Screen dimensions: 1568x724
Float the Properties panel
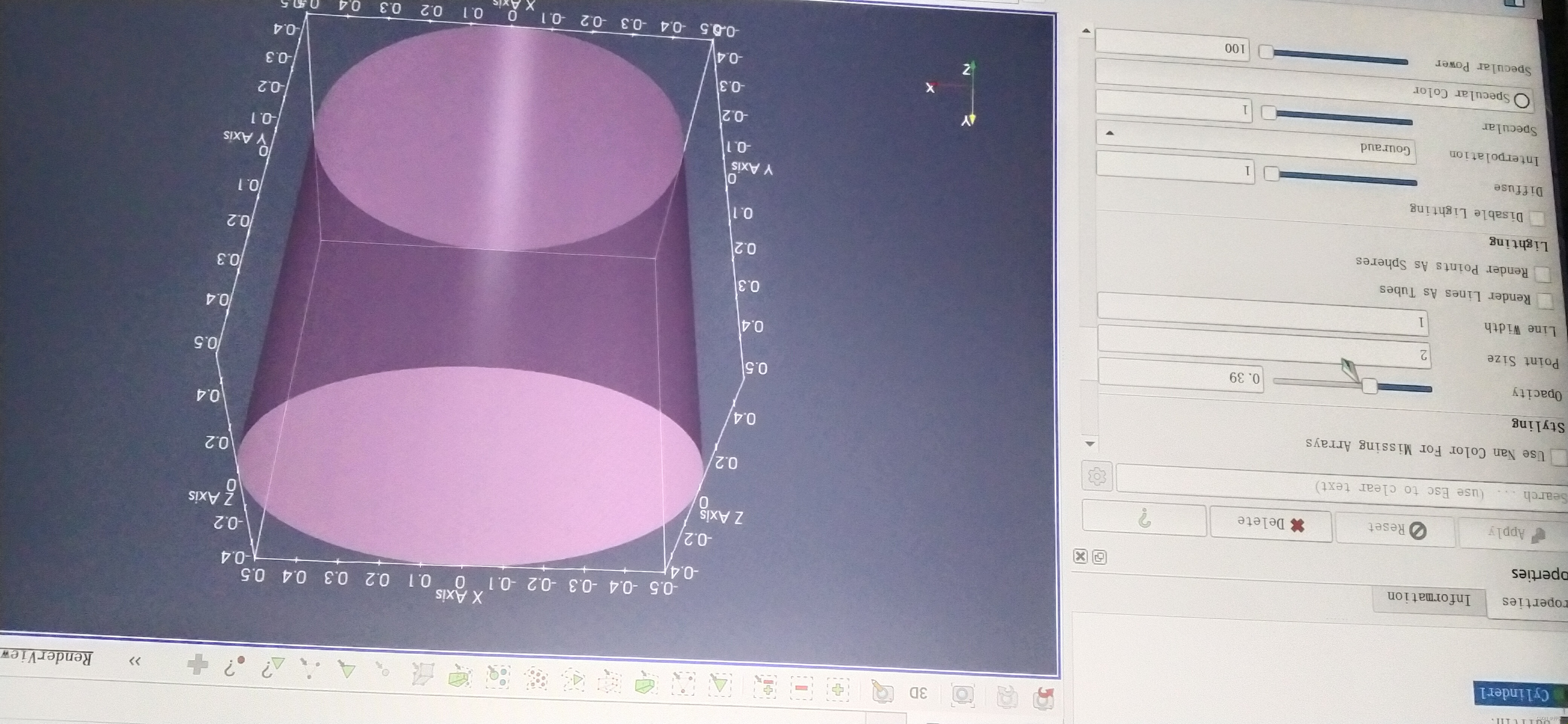[1099, 557]
